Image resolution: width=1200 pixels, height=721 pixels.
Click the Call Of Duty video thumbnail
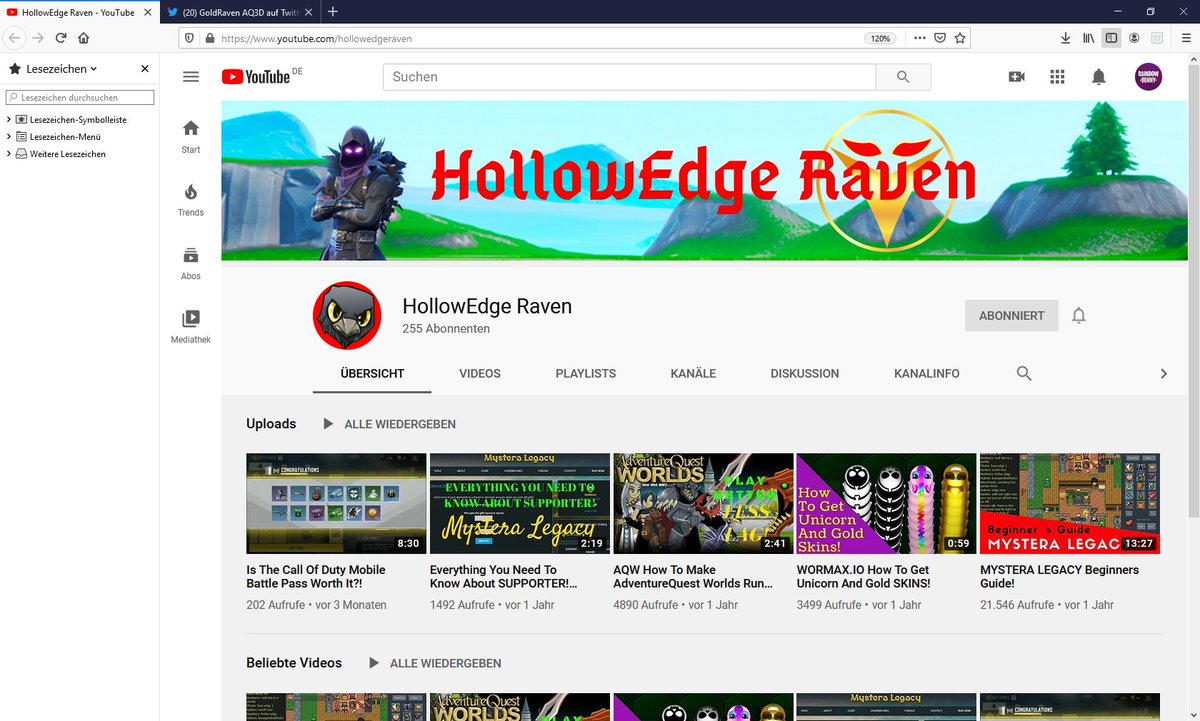tap(336, 503)
